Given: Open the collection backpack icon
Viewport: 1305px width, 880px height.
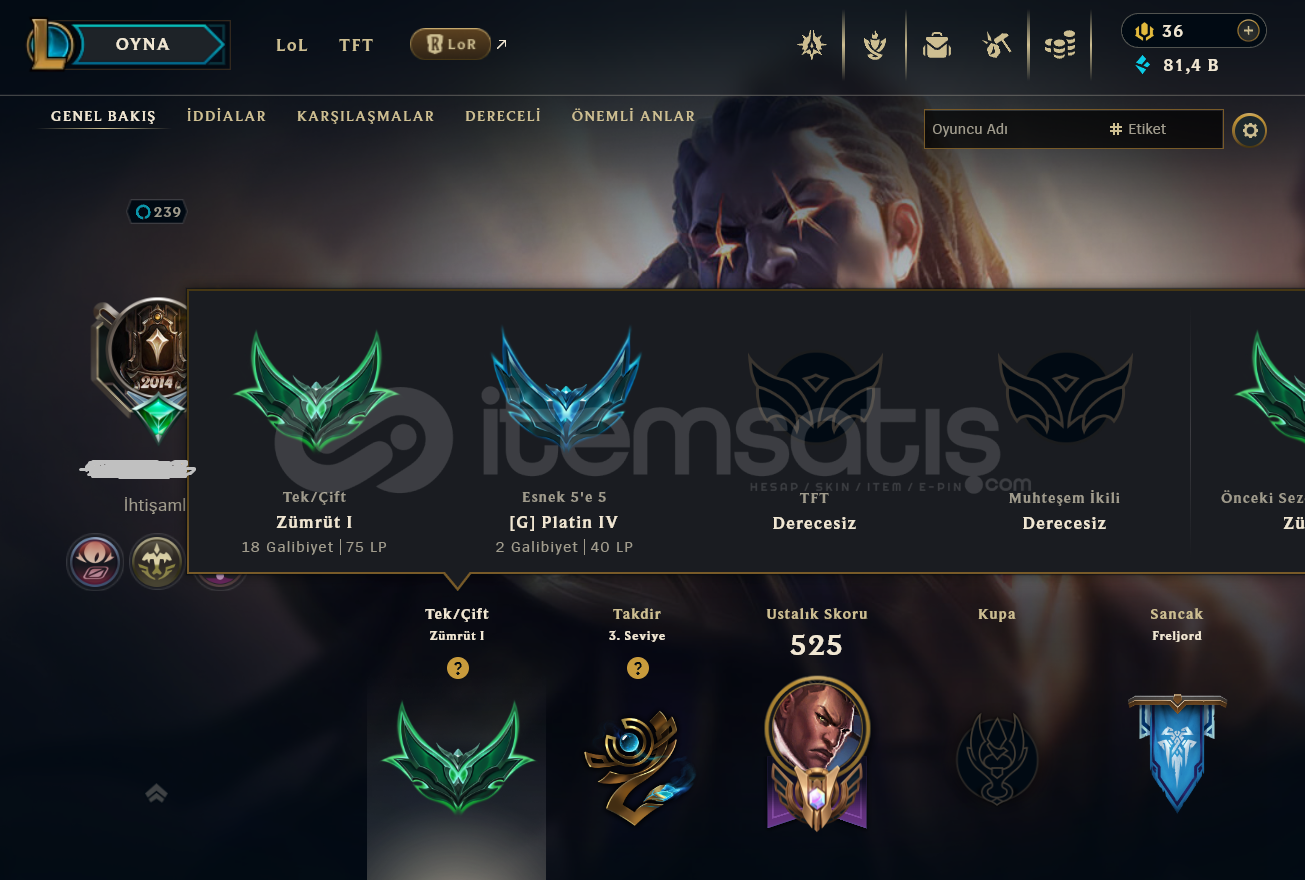Looking at the screenshot, I should (x=937, y=45).
